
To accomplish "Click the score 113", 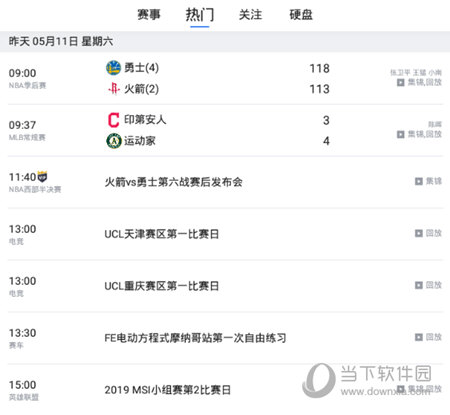I will (x=319, y=89).
